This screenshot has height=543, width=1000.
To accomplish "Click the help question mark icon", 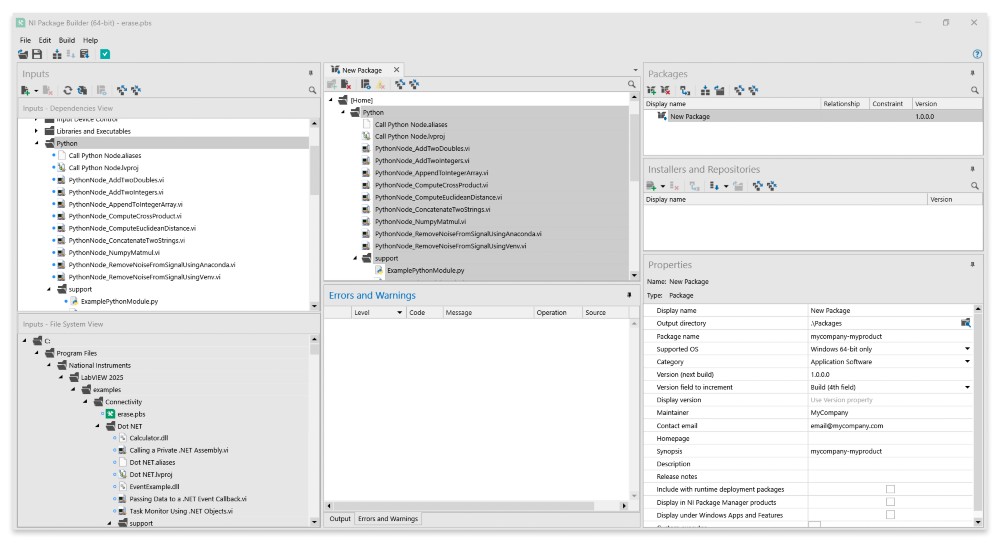I will (x=977, y=54).
